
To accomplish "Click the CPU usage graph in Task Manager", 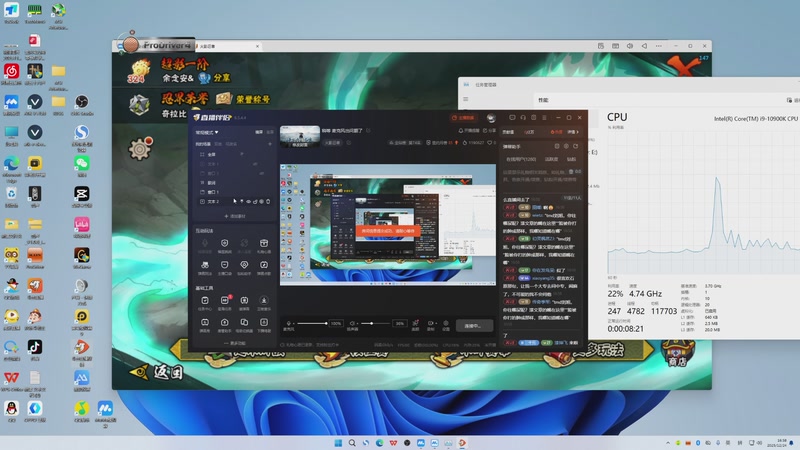I will [703, 204].
